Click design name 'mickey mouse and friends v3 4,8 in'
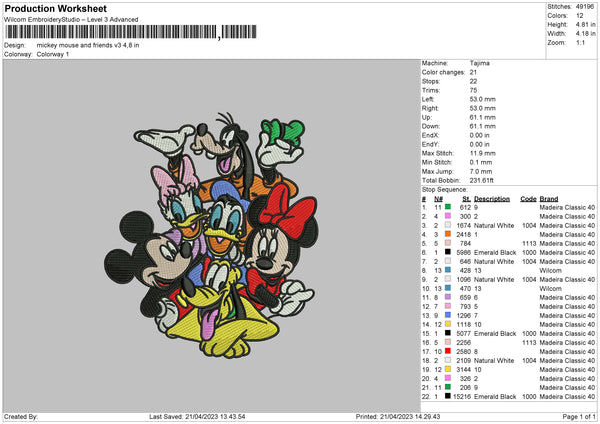The image size is (600, 424). point(88,45)
